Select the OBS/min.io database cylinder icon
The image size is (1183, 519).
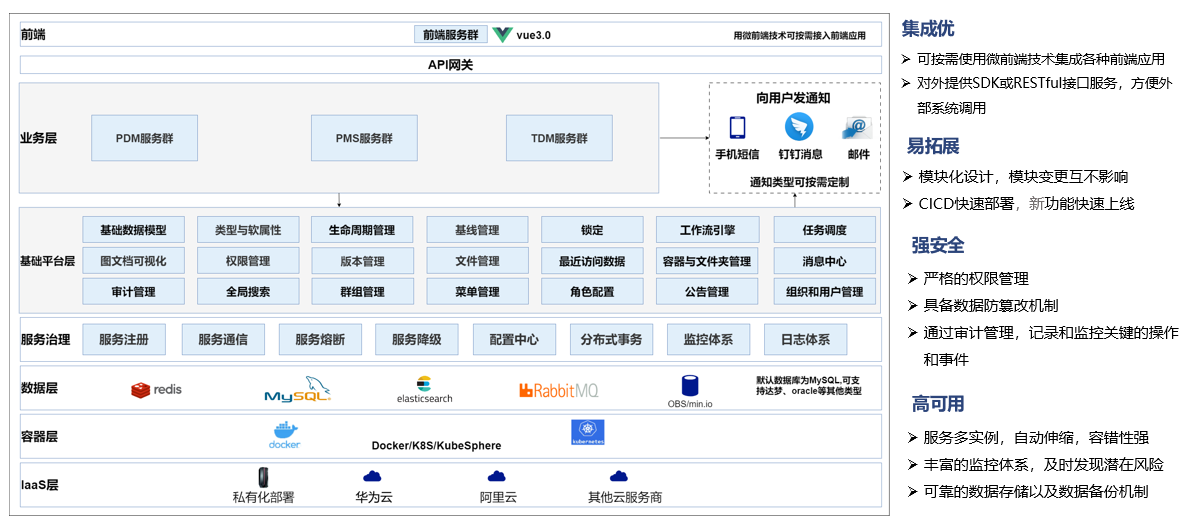(x=690, y=386)
